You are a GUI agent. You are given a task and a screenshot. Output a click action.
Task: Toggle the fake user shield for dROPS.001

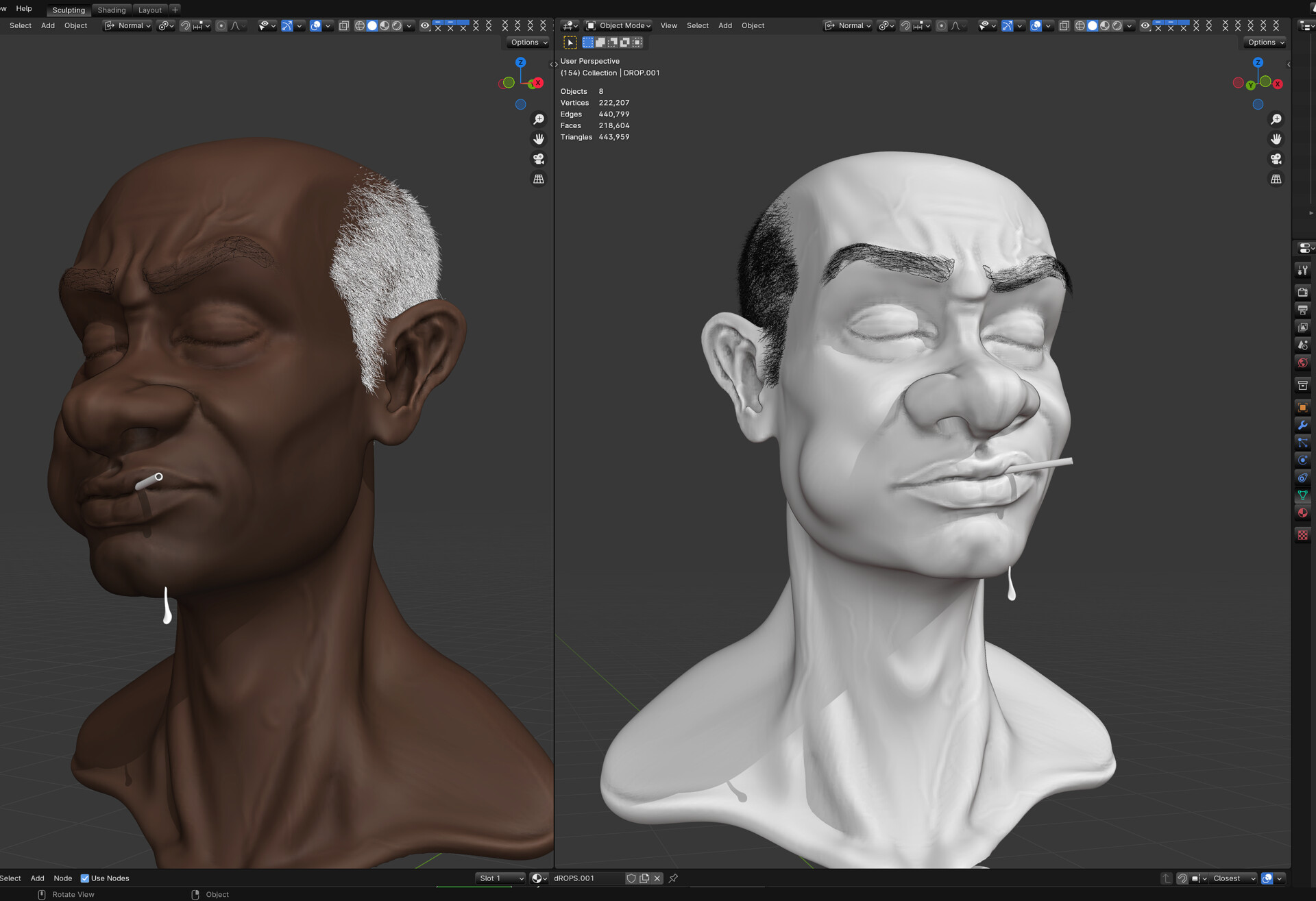pyautogui.click(x=631, y=878)
